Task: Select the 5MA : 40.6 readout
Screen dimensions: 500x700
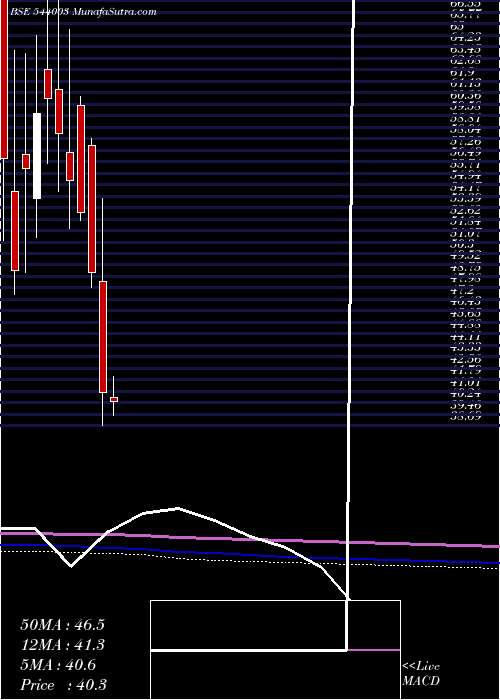Action: 58,665
